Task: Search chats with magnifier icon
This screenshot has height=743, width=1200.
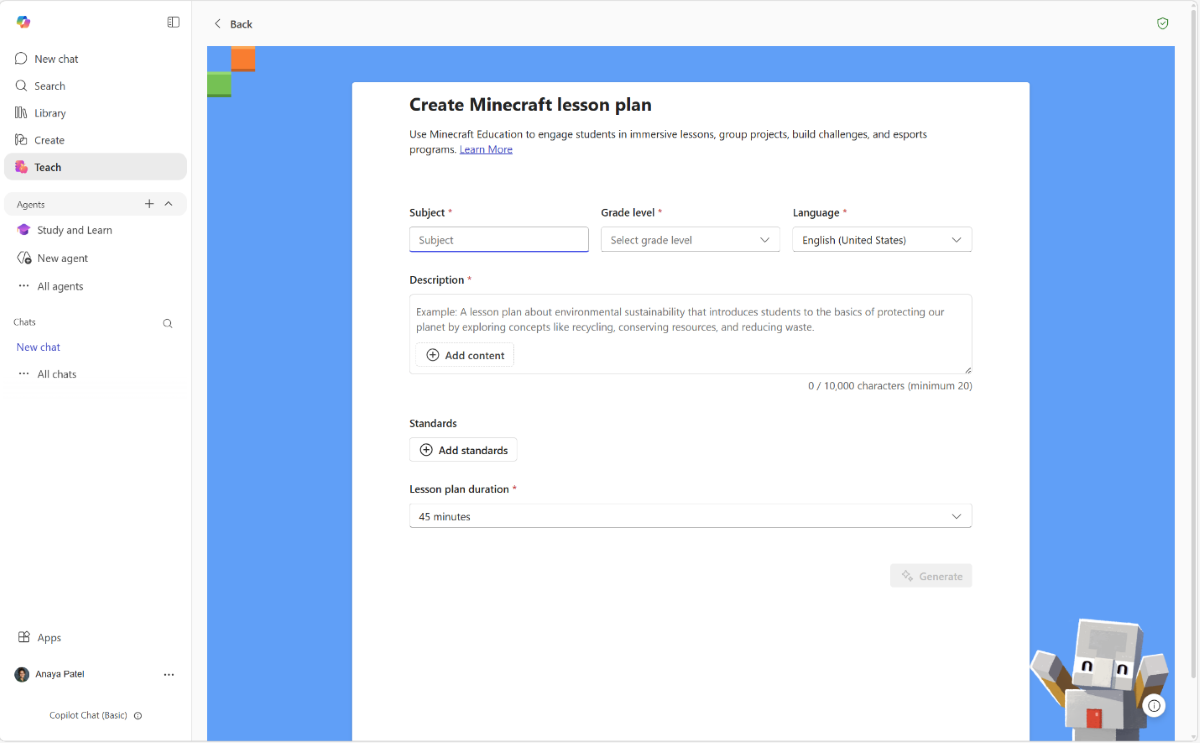Action: 167,323
